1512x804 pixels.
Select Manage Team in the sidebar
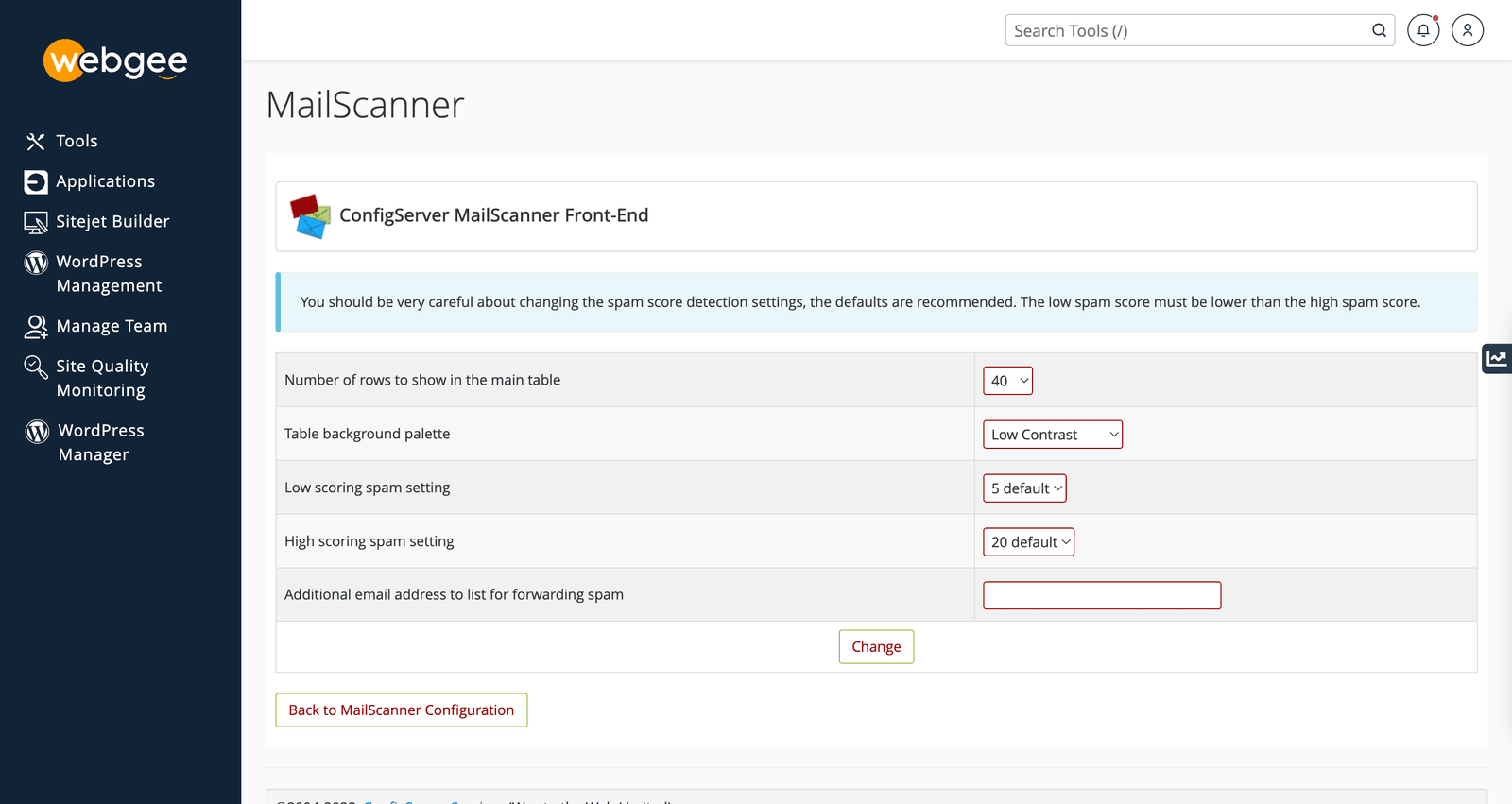coord(112,327)
